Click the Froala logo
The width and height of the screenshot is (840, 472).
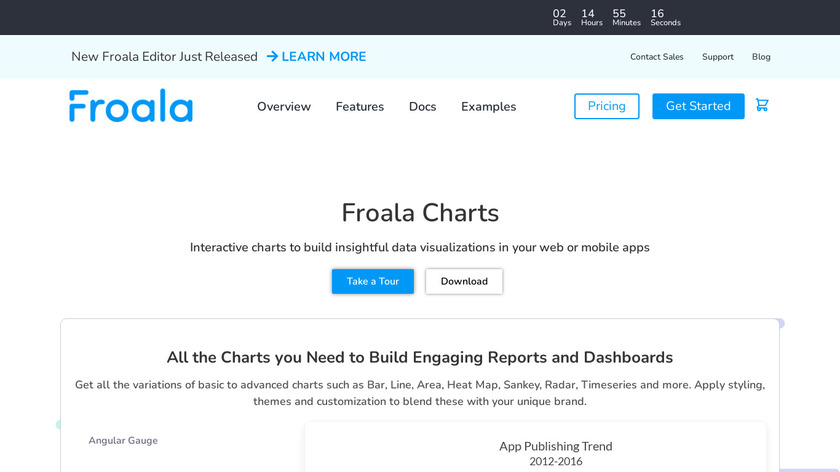(x=131, y=106)
